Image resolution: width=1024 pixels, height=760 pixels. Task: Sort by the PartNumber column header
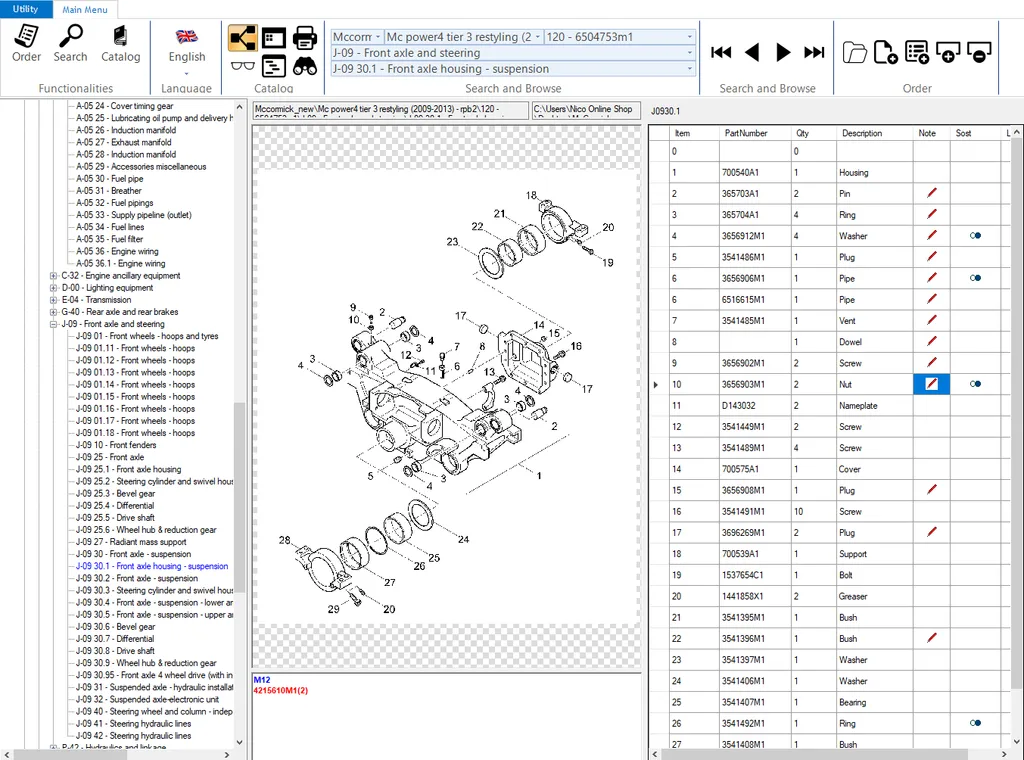coord(746,133)
